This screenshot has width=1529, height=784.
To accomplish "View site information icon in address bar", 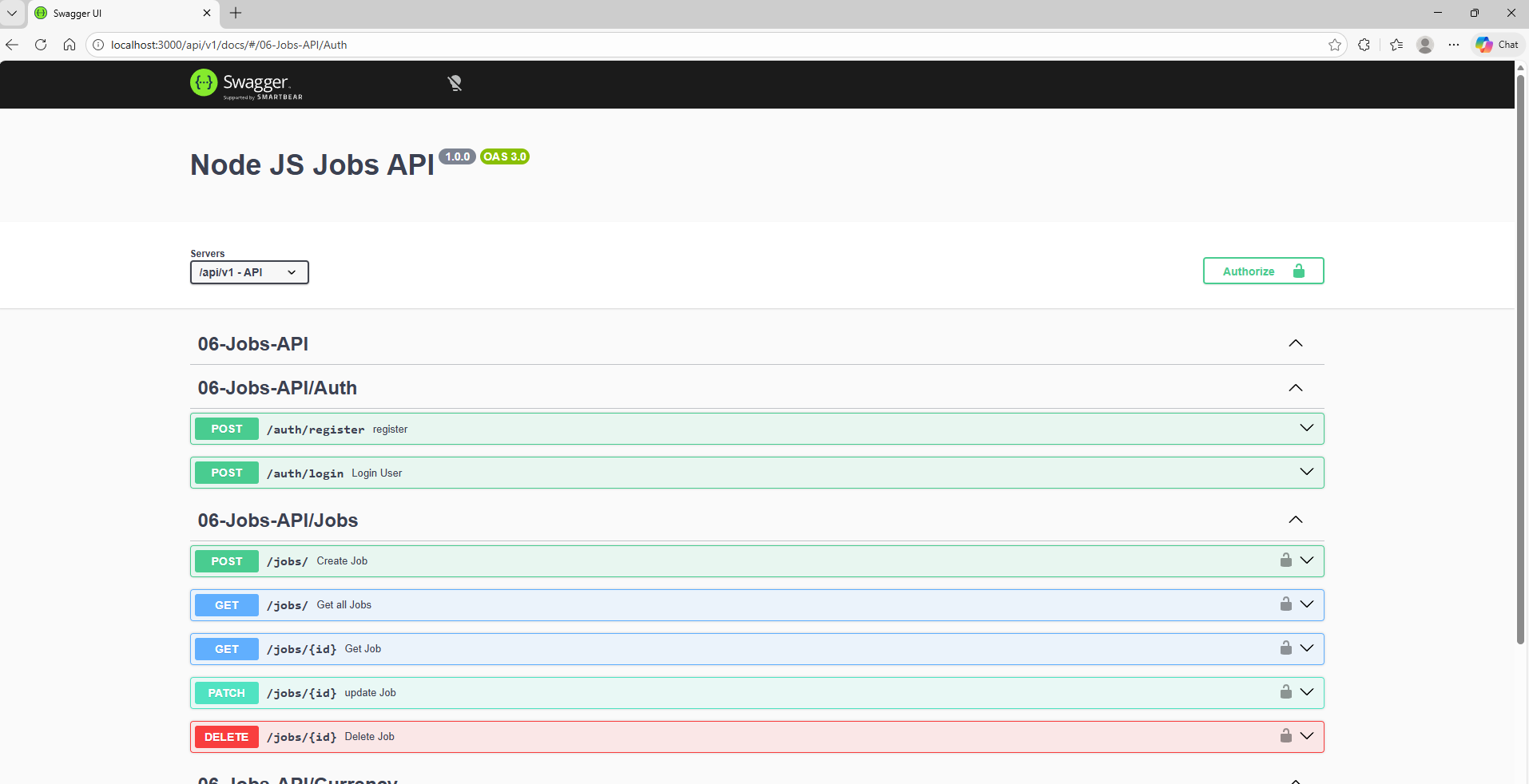I will (98, 45).
